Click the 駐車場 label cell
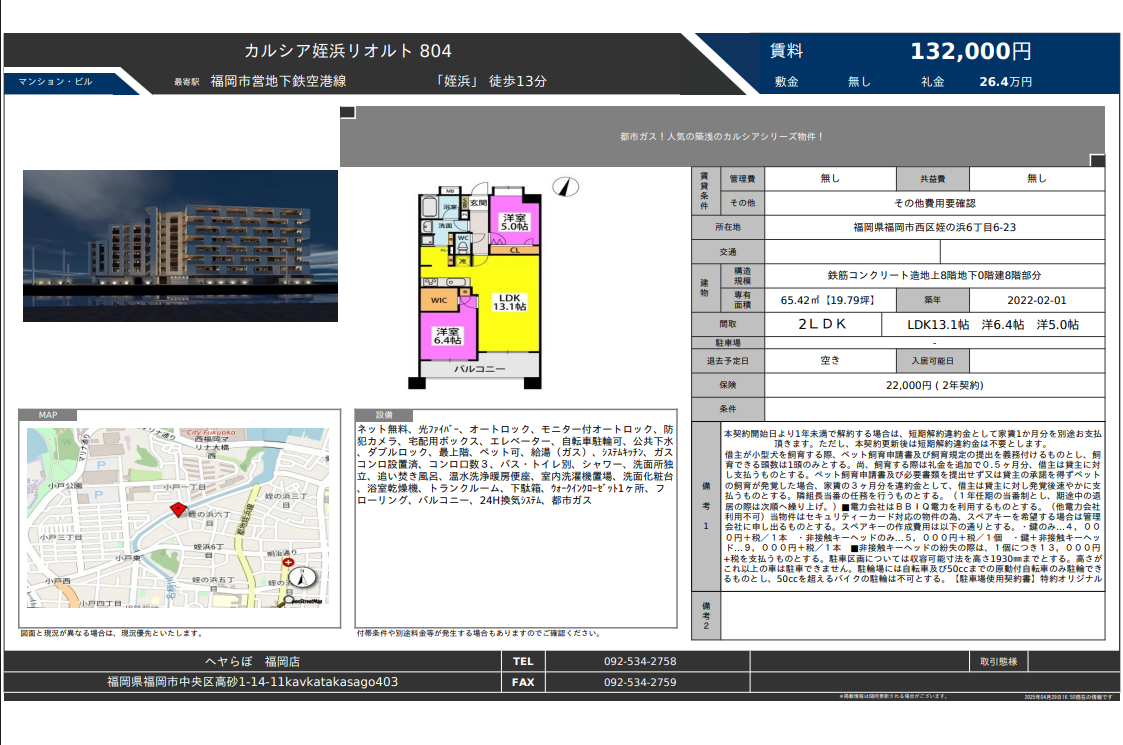Viewport: 1123px width, 745px height. point(728,342)
